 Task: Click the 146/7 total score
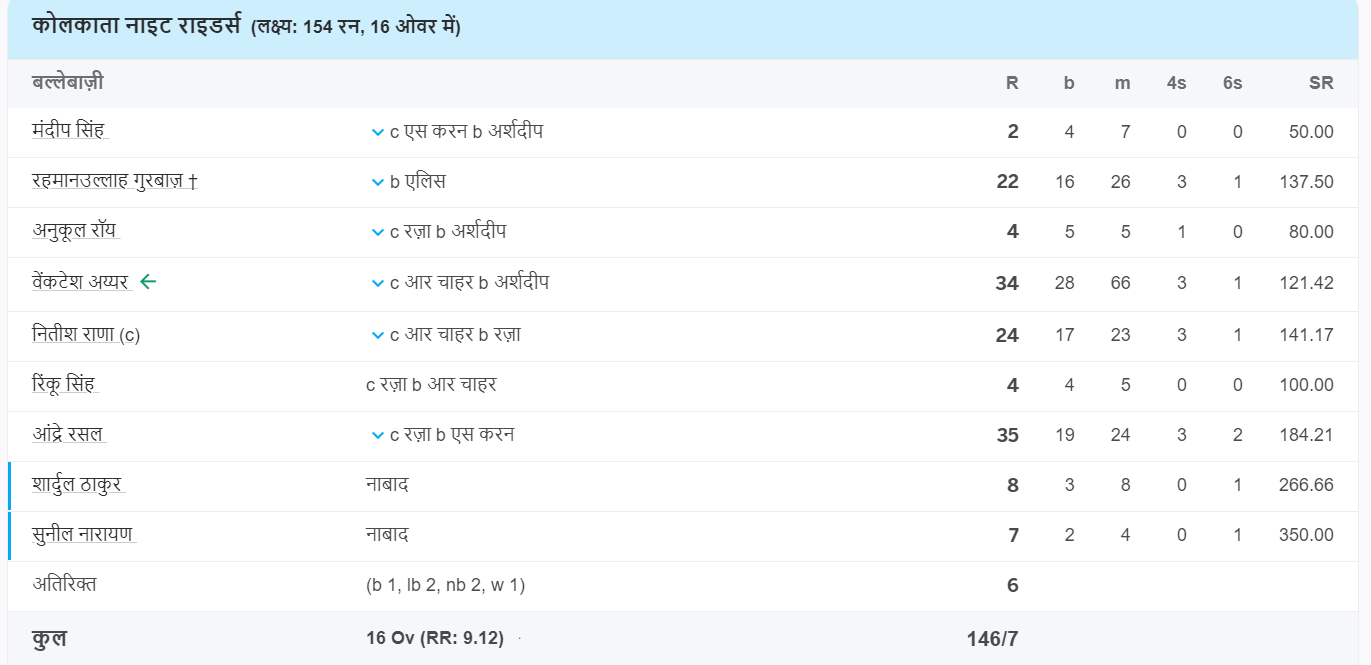point(992,639)
